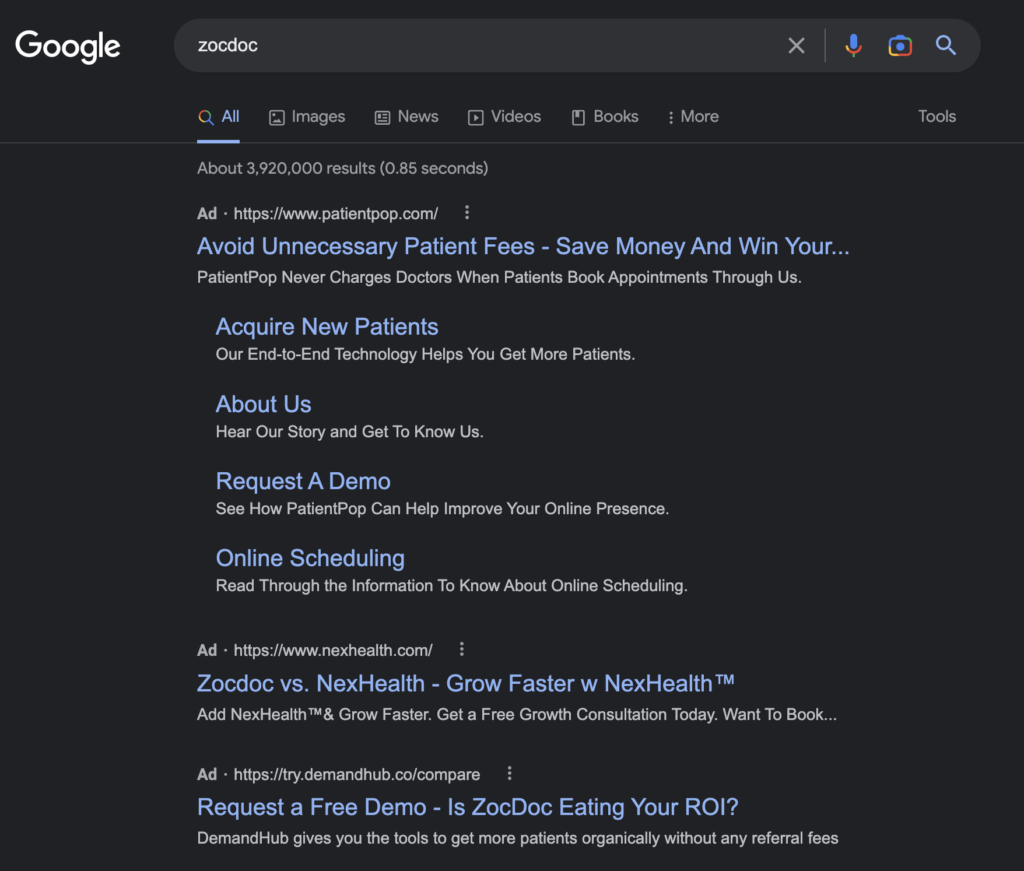Click Our End-to-End Technology description text

pos(425,355)
